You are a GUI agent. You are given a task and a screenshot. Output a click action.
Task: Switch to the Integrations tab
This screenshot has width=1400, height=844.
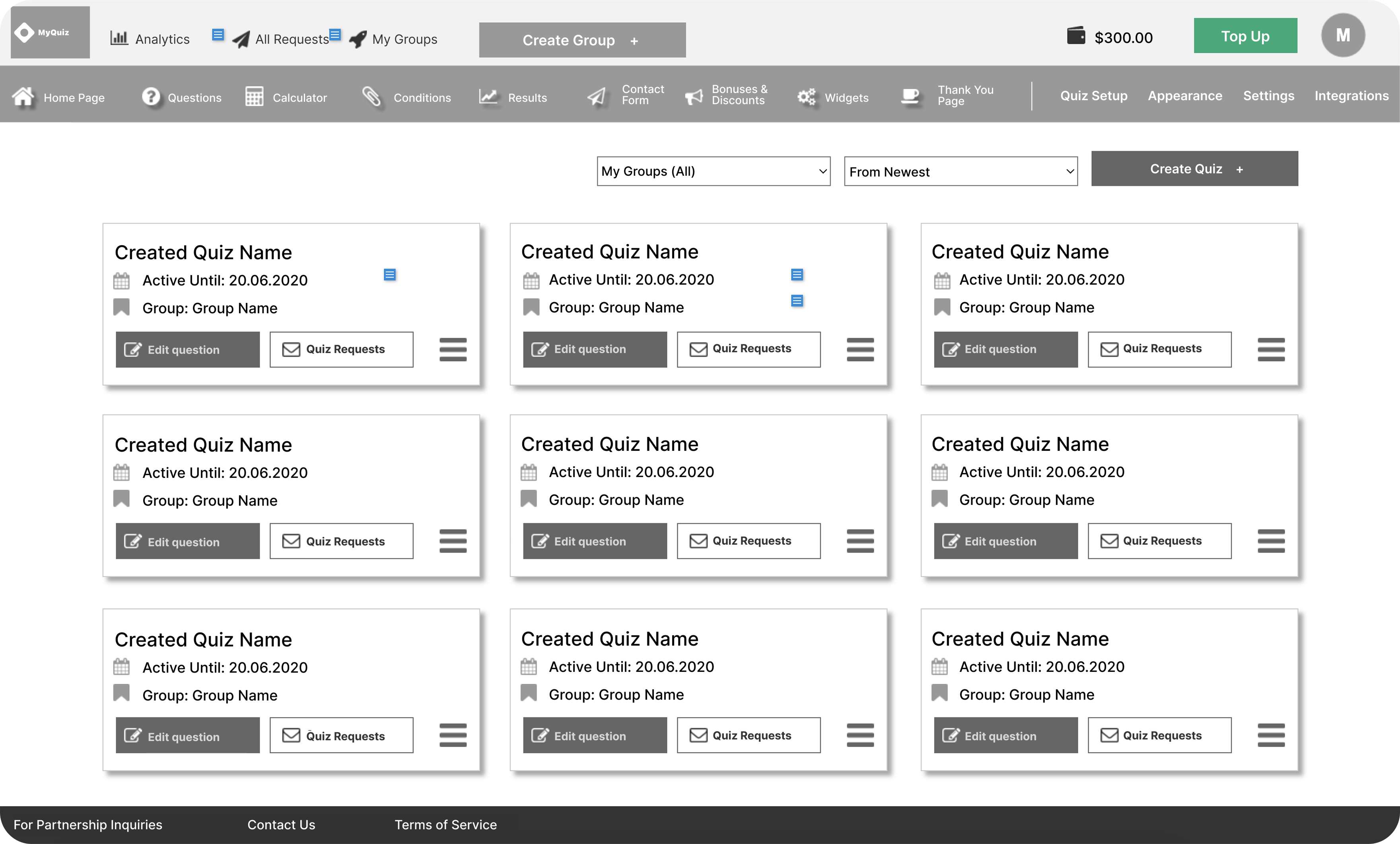coord(1351,95)
